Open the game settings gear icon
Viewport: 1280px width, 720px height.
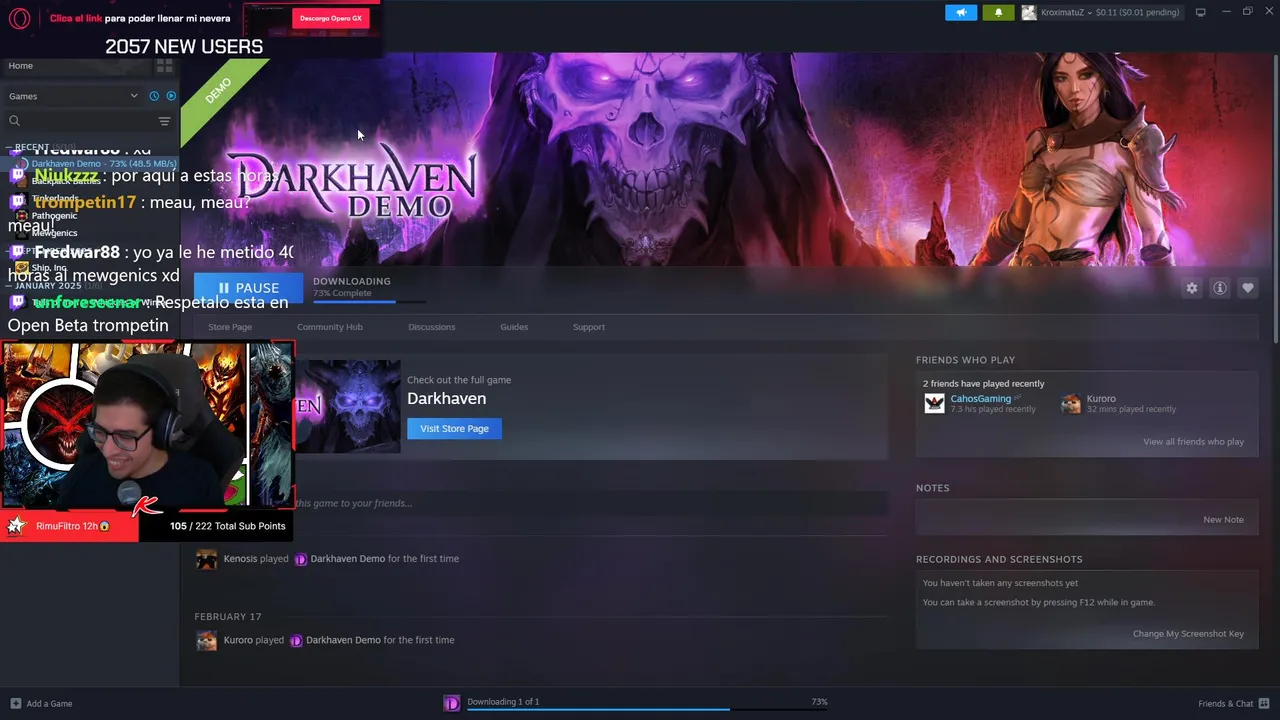click(1192, 288)
